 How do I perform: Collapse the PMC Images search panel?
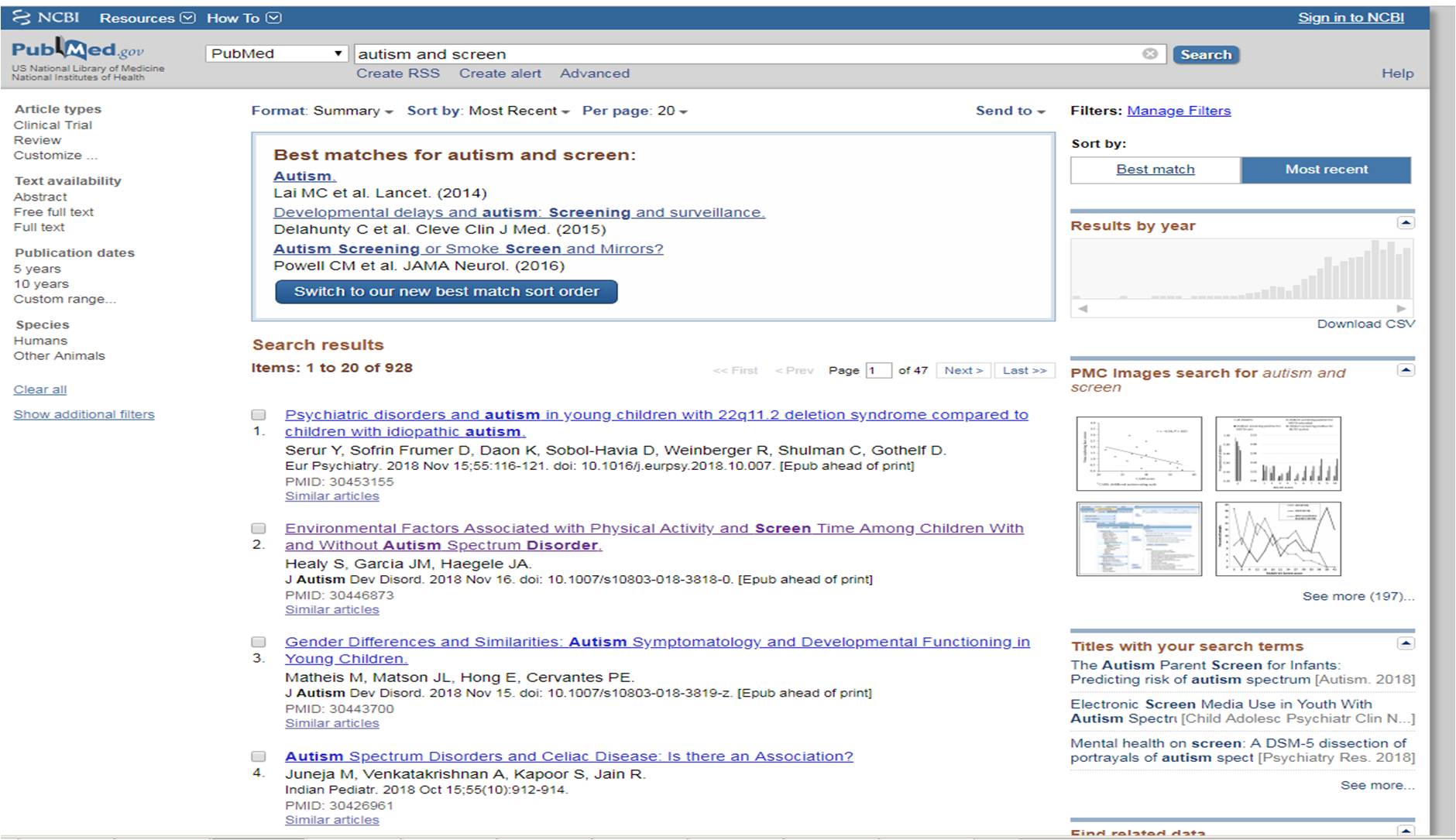pos(1406,370)
